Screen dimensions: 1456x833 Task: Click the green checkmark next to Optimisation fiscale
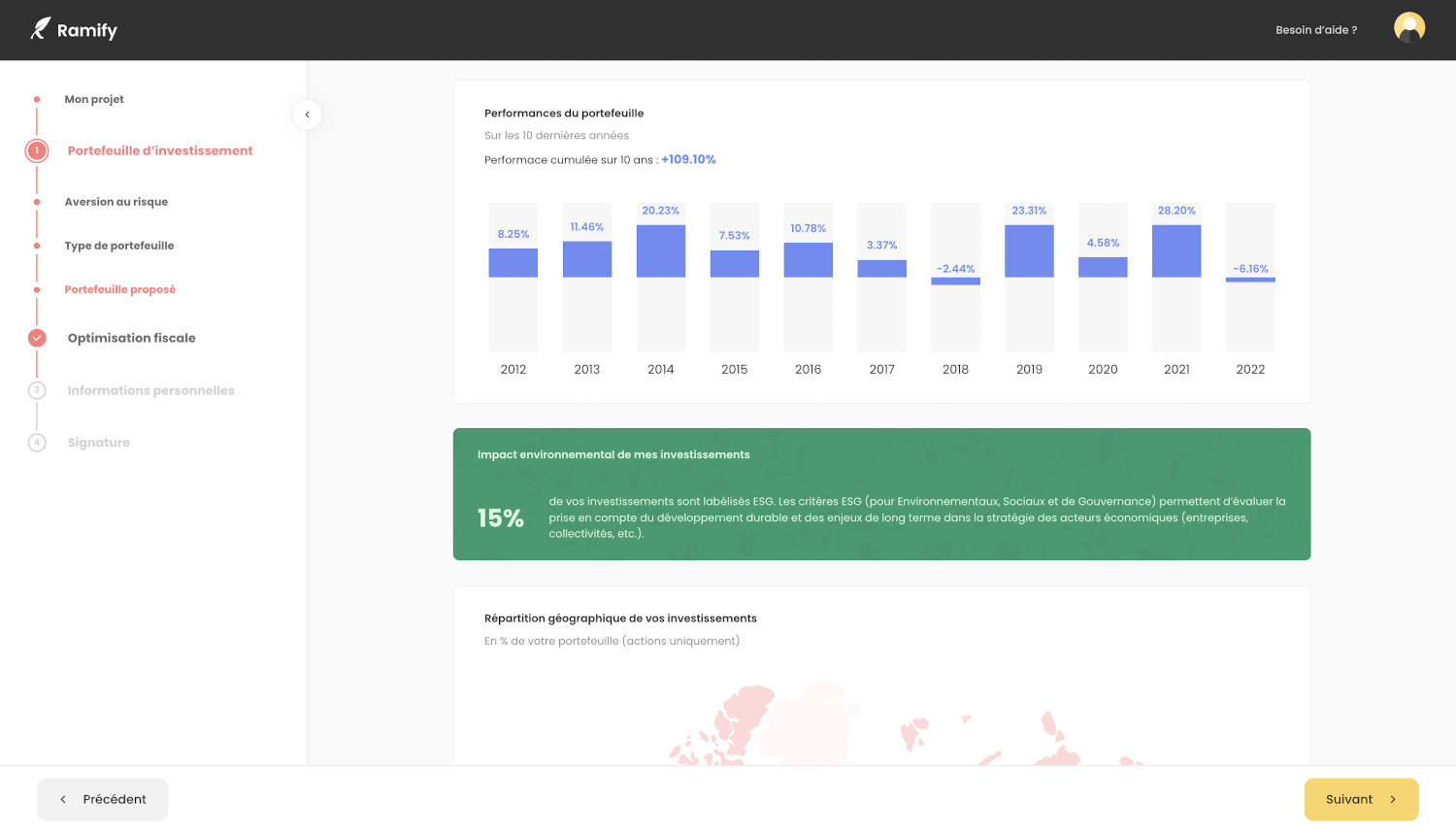coord(37,338)
